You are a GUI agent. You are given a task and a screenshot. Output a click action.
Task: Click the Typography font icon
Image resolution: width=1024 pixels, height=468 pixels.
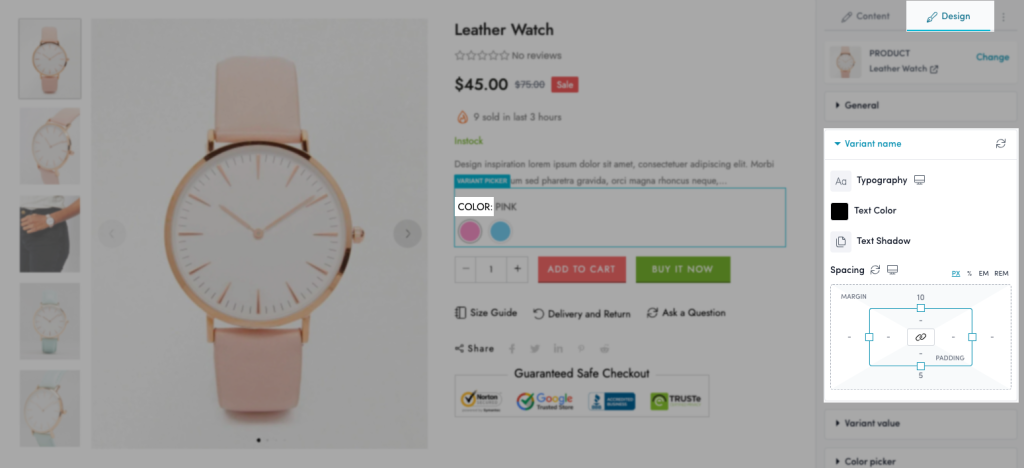point(840,181)
